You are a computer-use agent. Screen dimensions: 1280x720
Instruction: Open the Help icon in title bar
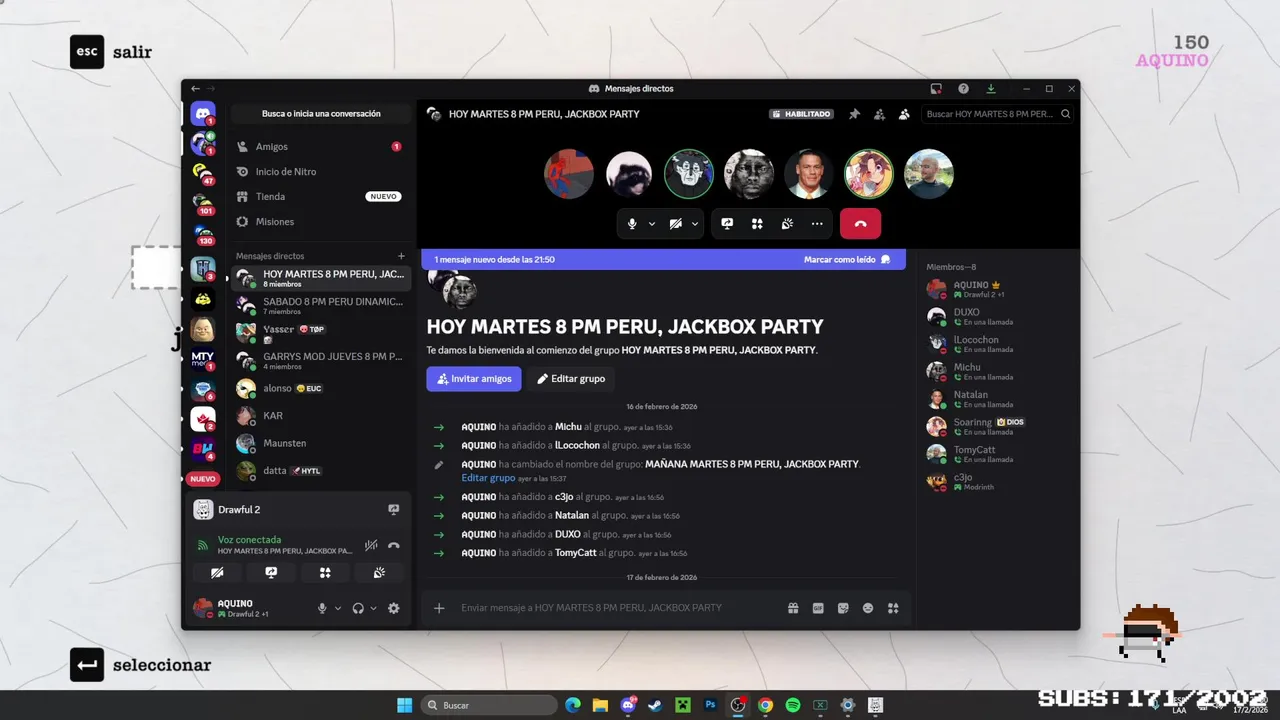(963, 89)
